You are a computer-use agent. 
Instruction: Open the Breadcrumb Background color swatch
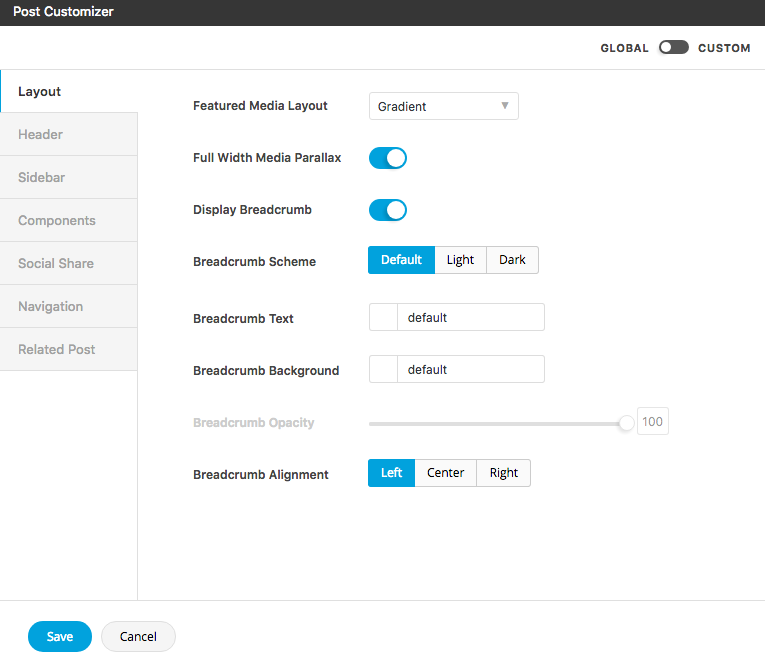coord(383,369)
